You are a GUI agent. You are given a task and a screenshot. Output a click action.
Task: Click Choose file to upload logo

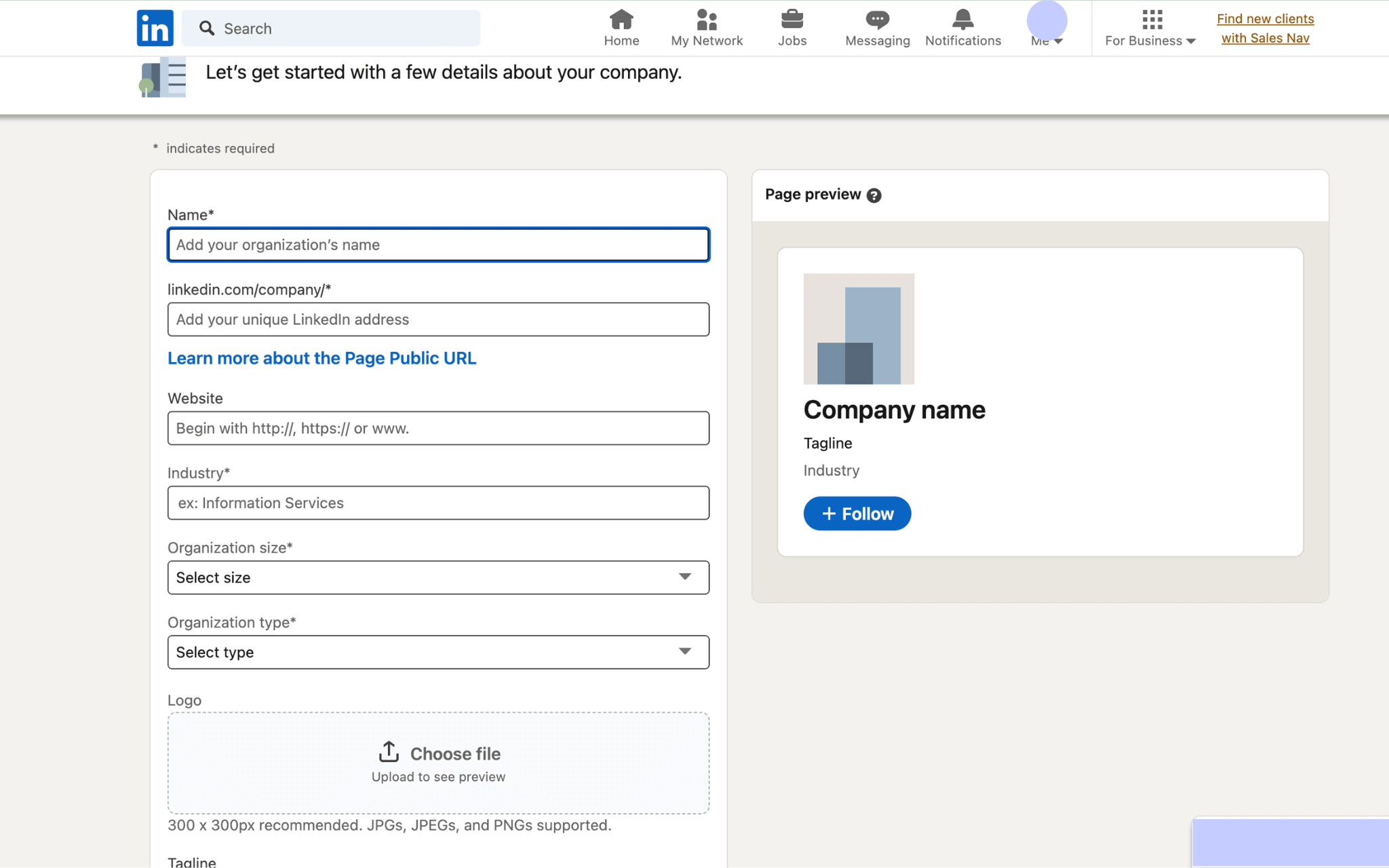(x=438, y=763)
